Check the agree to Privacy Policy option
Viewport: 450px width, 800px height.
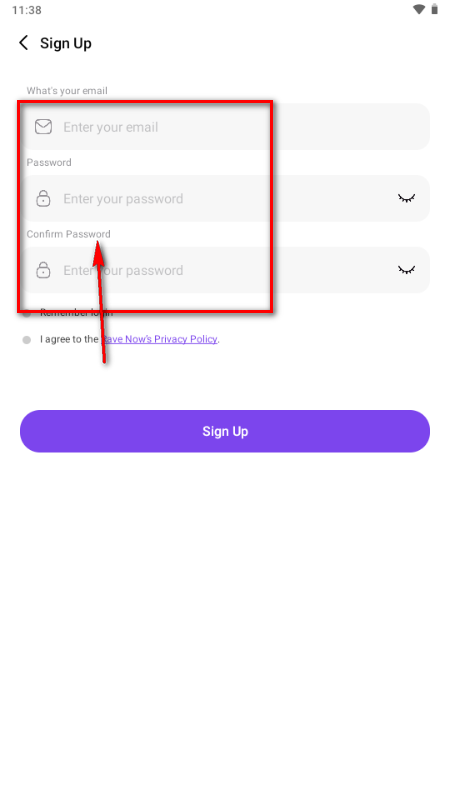click(27, 340)
